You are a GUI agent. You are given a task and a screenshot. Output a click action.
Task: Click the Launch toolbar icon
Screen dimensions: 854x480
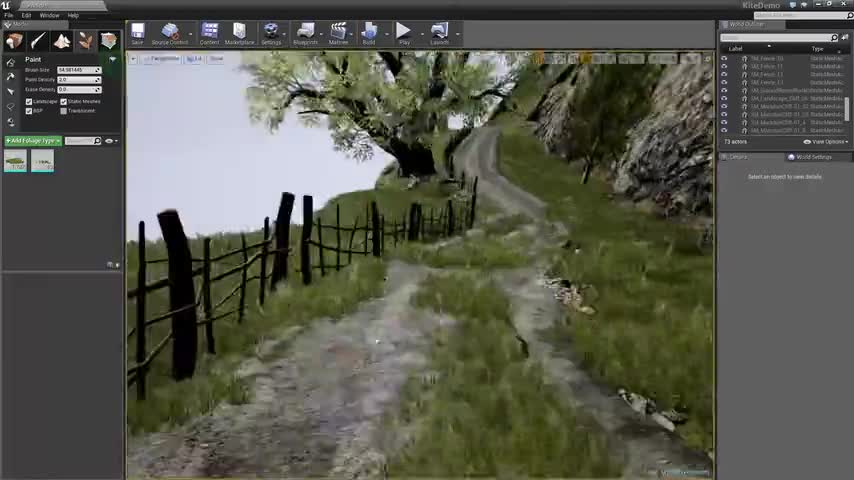[x=439, y=33]
